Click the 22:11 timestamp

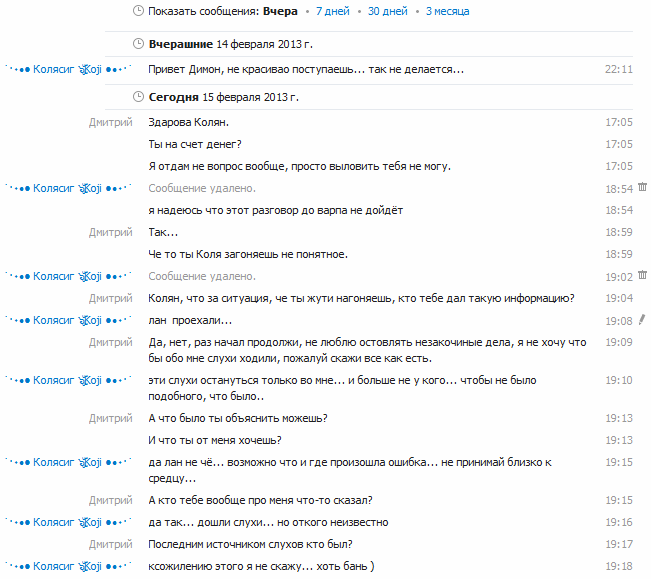(x=619, y=70)
